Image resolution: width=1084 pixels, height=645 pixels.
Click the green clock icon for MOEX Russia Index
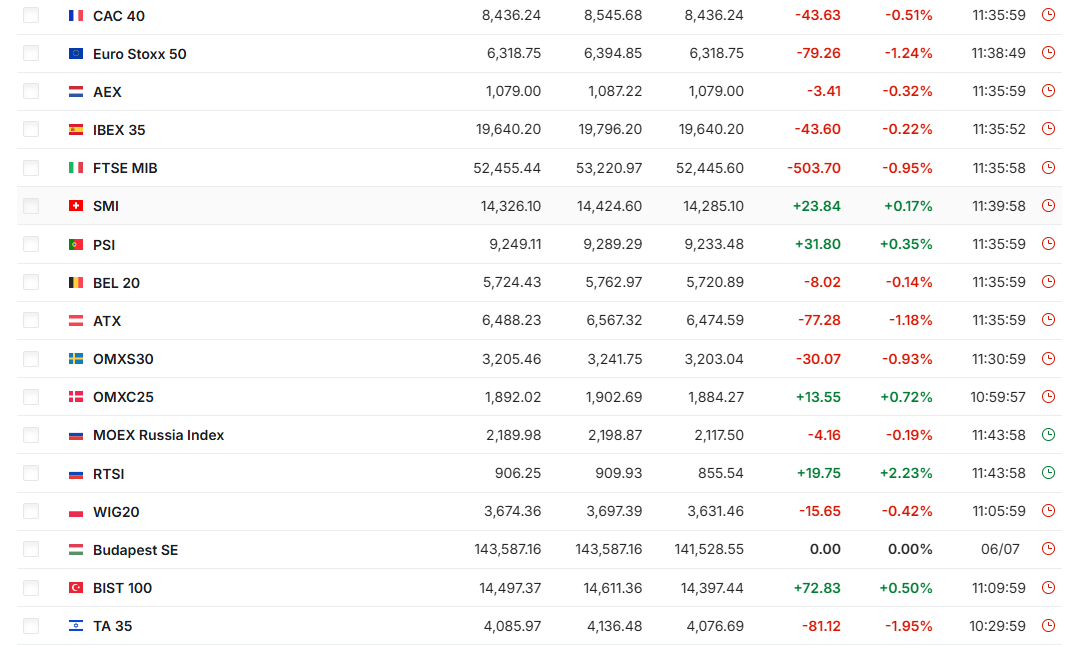coord(1048,435)
